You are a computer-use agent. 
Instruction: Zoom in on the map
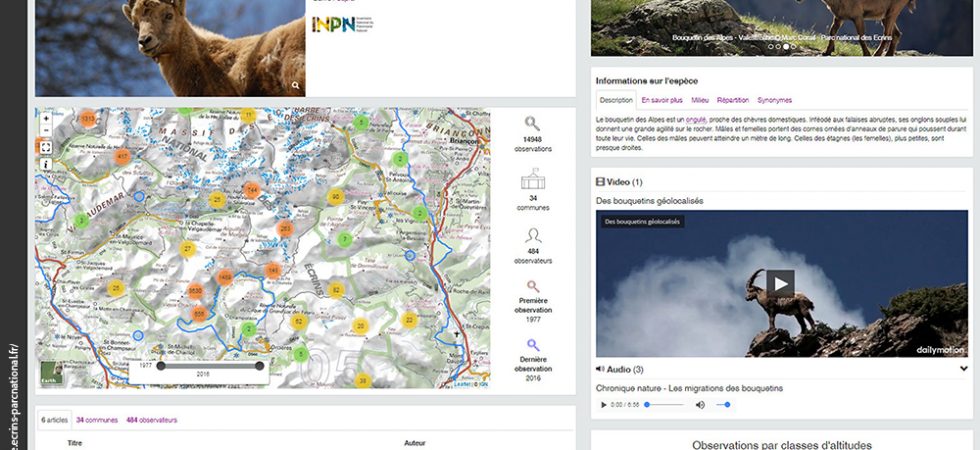(46, 118)
